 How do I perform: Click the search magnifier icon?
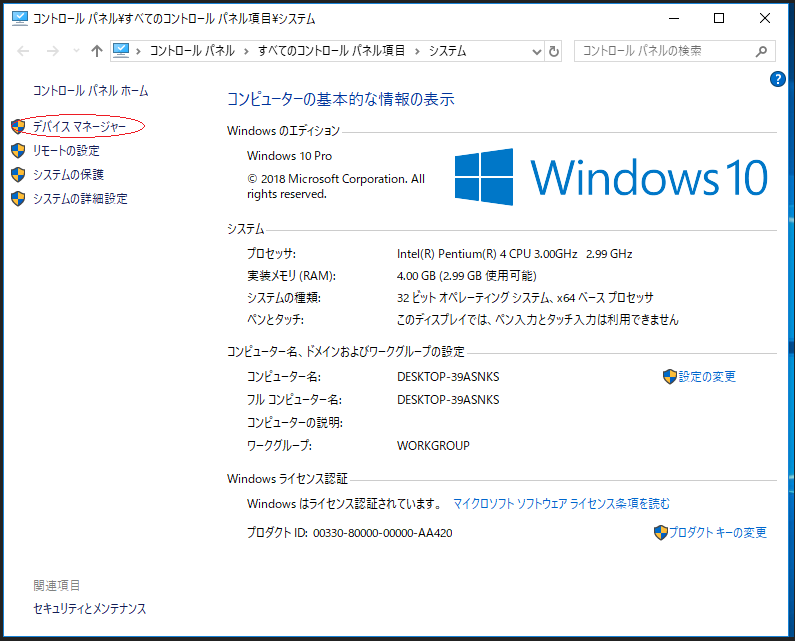point(761,51)
